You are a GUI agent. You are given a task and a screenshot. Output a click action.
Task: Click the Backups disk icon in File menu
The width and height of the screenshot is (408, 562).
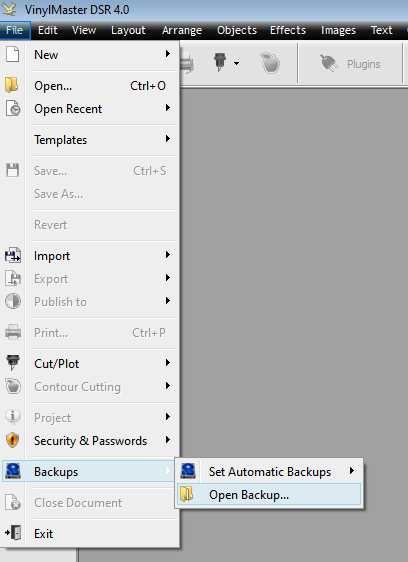[x=13, y=471]
